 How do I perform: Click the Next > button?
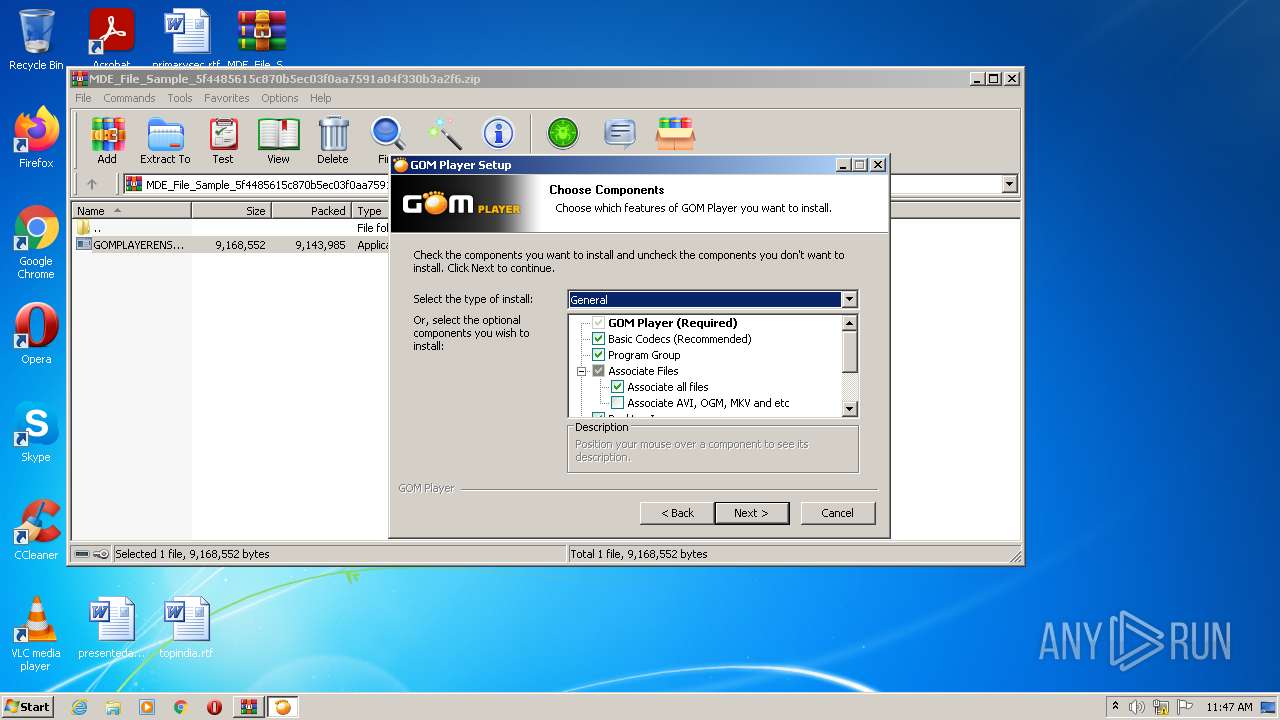(751, 513)
